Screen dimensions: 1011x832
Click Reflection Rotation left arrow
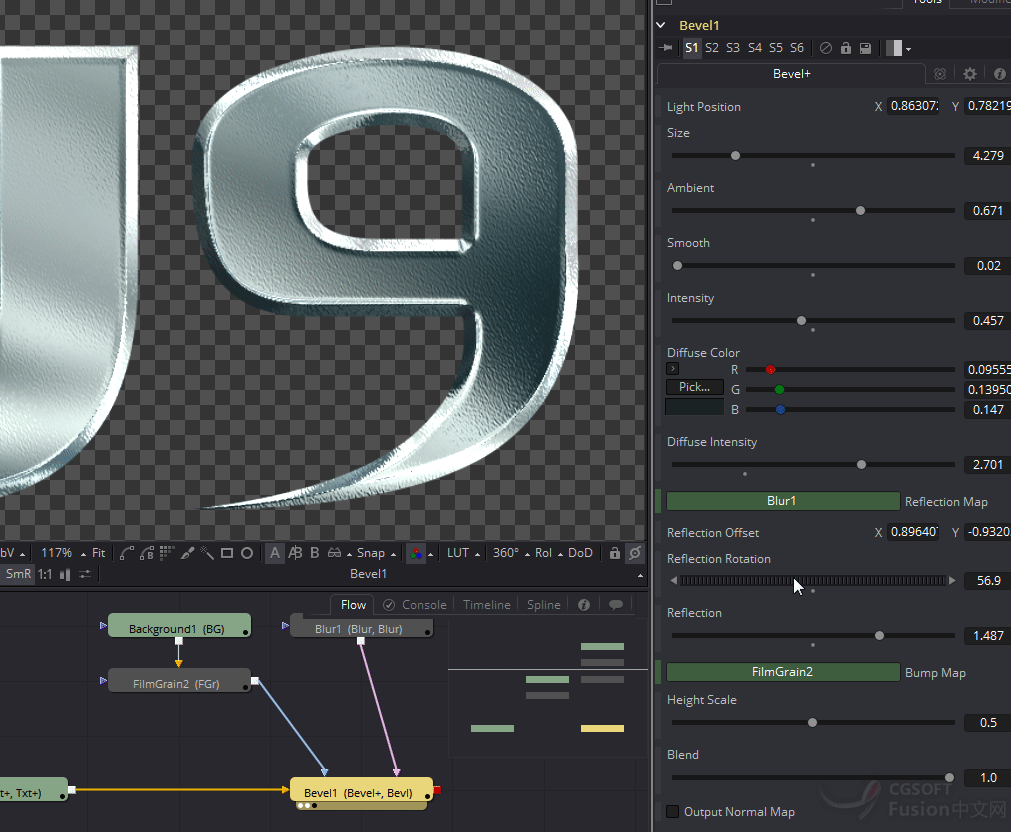tap(674, 580)
